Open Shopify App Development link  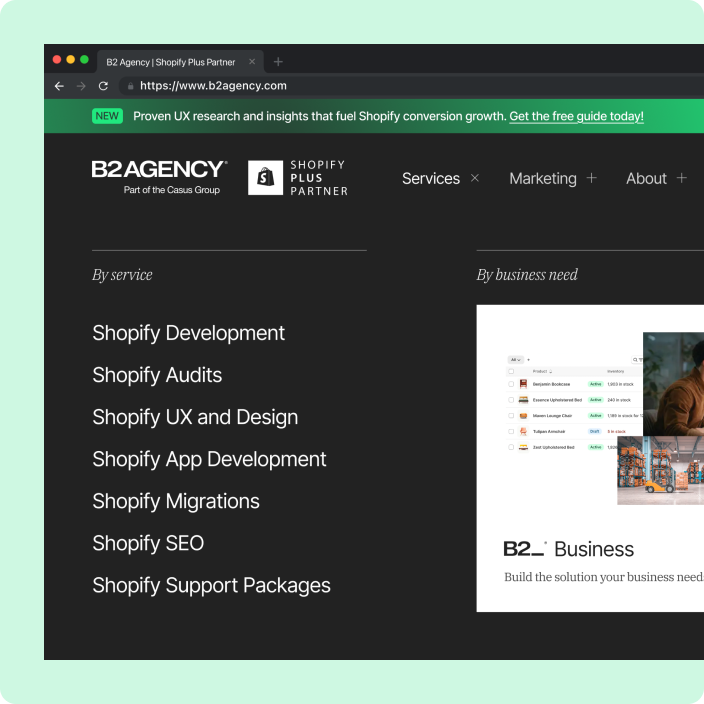point(209,460)
